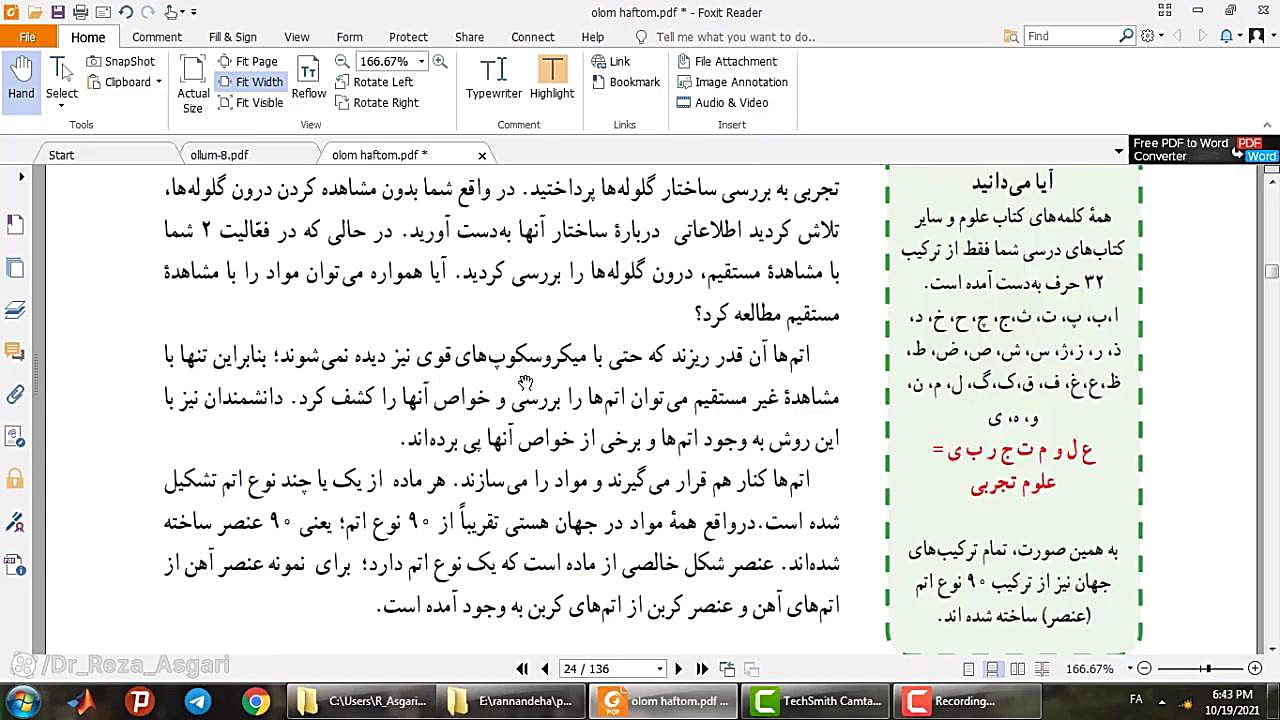
Task: Open the Reflow view
Action: [308, 78]
